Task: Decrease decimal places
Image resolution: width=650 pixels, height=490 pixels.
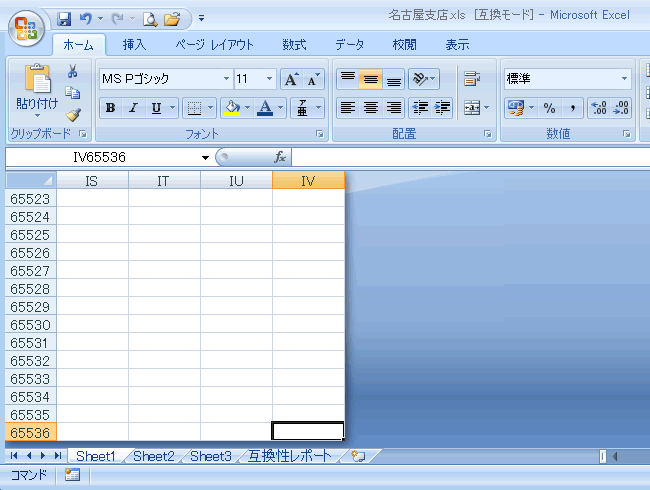Action: pyautogui.click(x=621, y=108)
